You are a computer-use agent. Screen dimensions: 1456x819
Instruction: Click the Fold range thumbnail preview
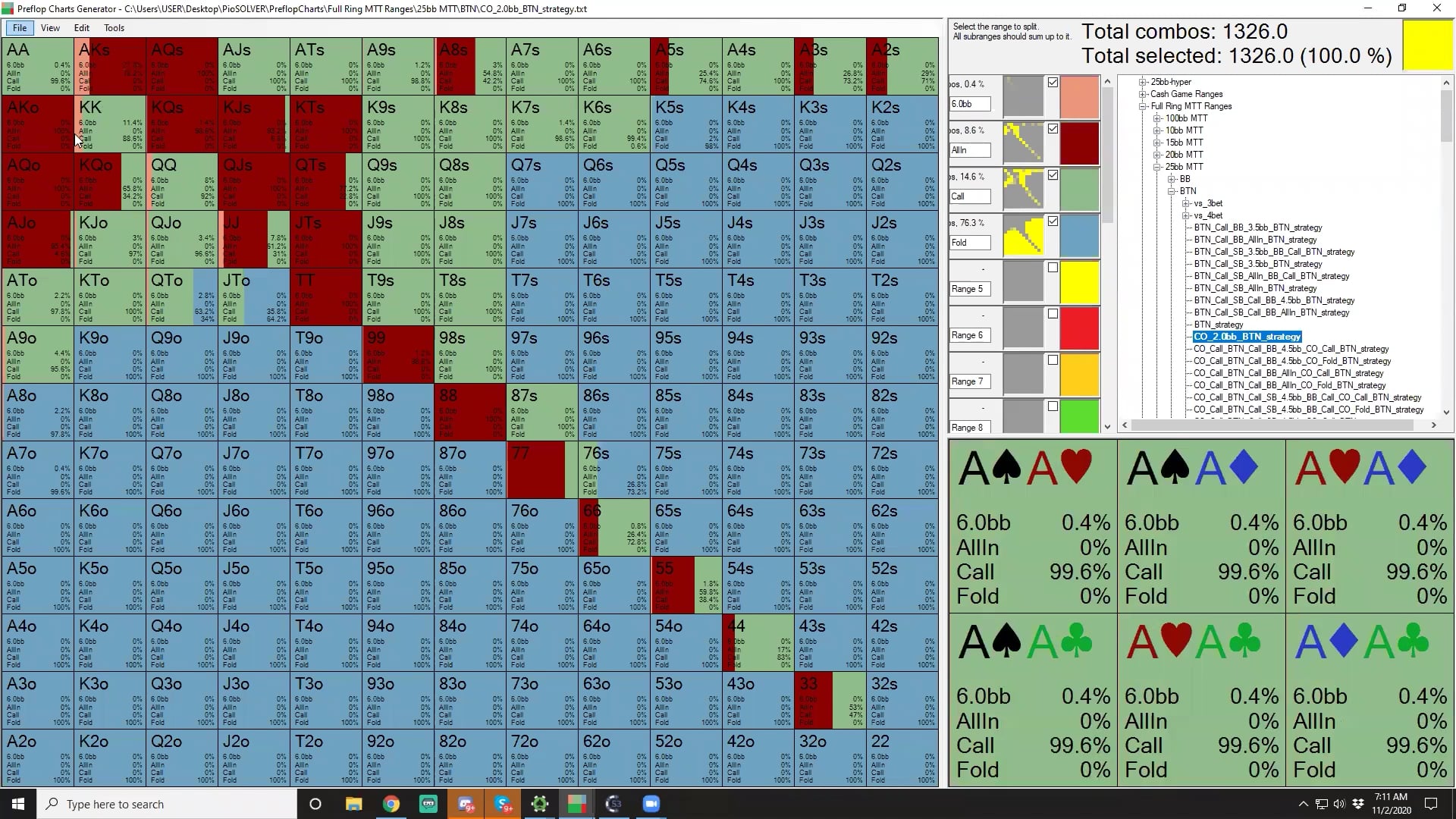pyautogui.click(x=1023, y=235)
